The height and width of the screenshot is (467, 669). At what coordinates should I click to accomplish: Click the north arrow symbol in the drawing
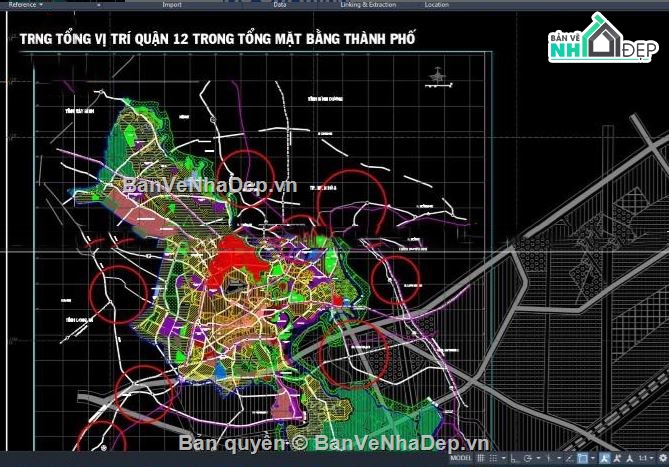437,75
